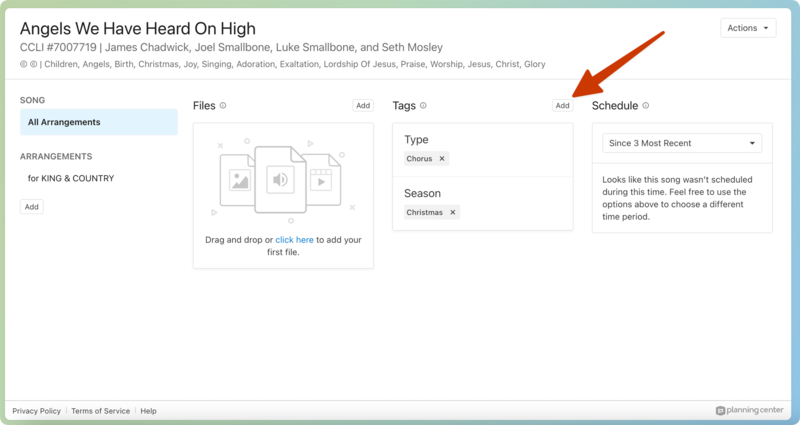This screenshot has height=425, width=800.
Task: Open the Terms of Service link
Action: tap(101, 411)
